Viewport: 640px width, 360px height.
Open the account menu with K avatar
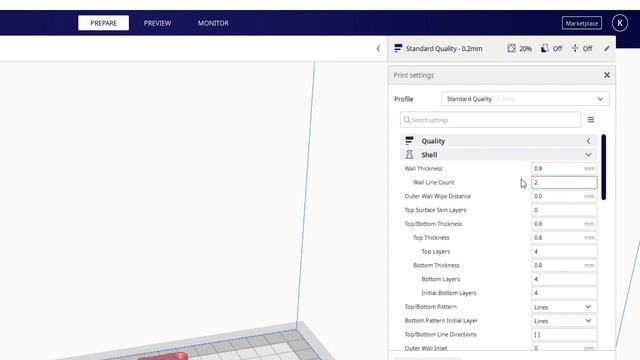tap(620, 23)
